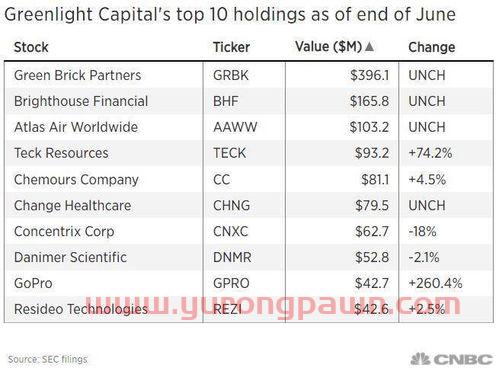Click the Value ($M) column header text
499x371 pixels.
click(x=329, y=47)
